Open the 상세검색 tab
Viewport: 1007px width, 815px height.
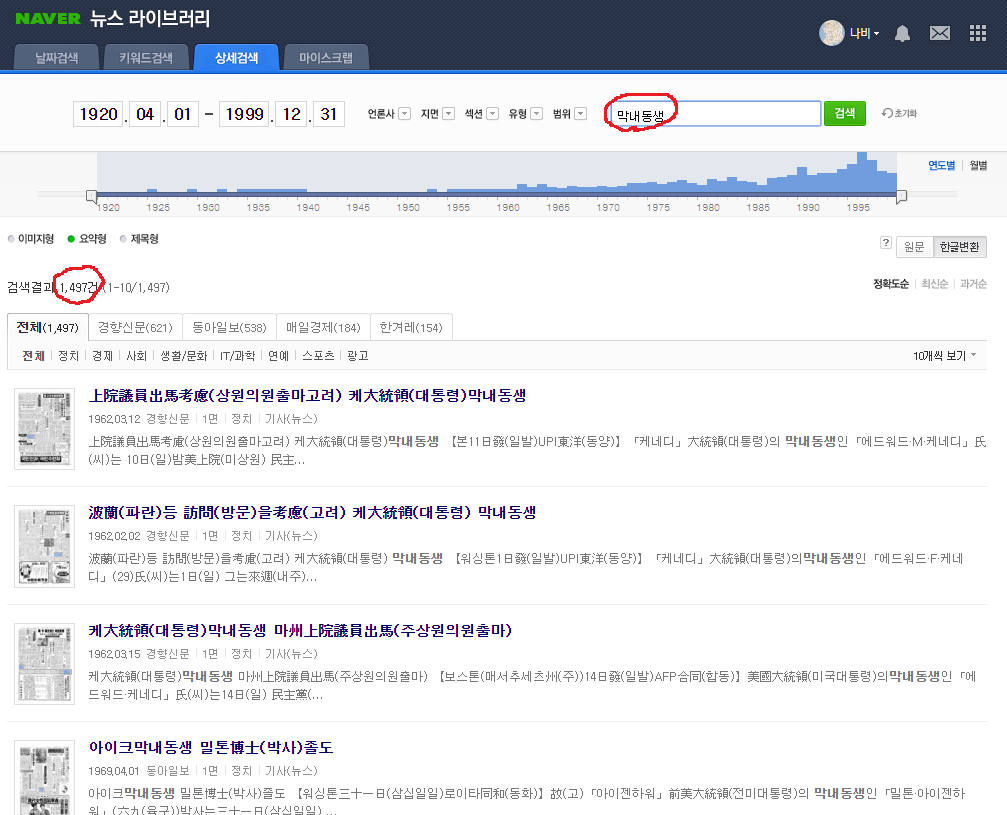coord(236,58)
